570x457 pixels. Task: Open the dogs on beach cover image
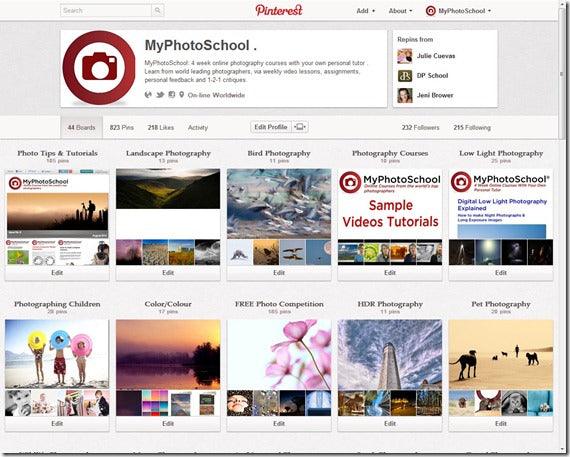pos(501,354)
